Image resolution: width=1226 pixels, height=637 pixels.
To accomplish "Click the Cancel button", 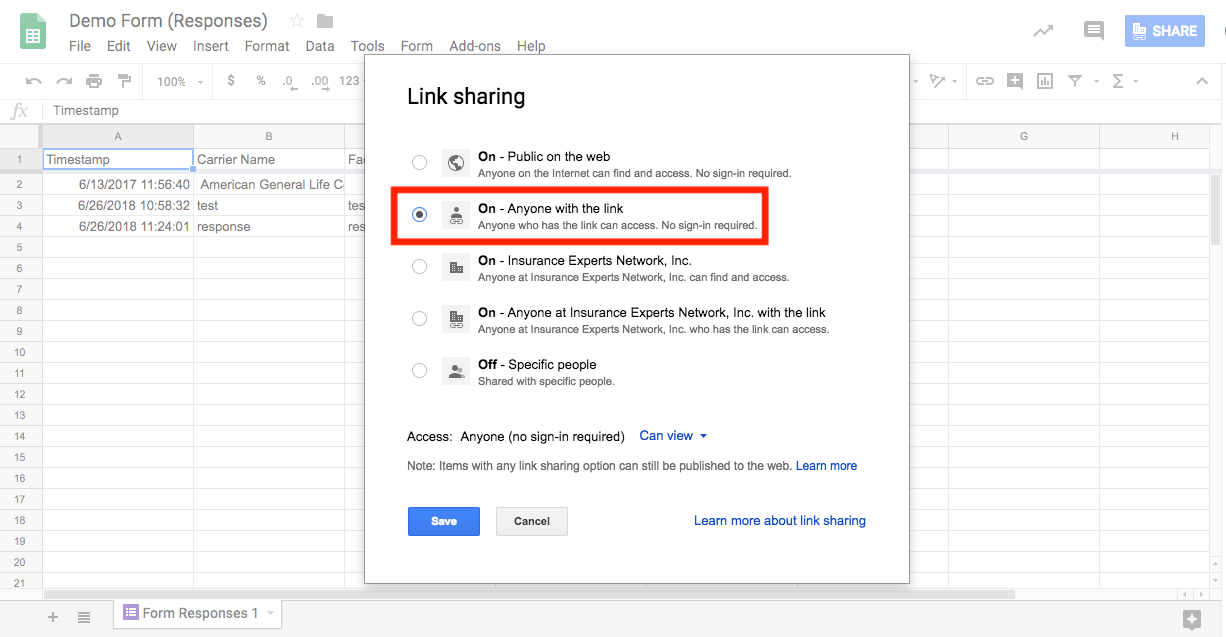I will click(x=532, y=521).
